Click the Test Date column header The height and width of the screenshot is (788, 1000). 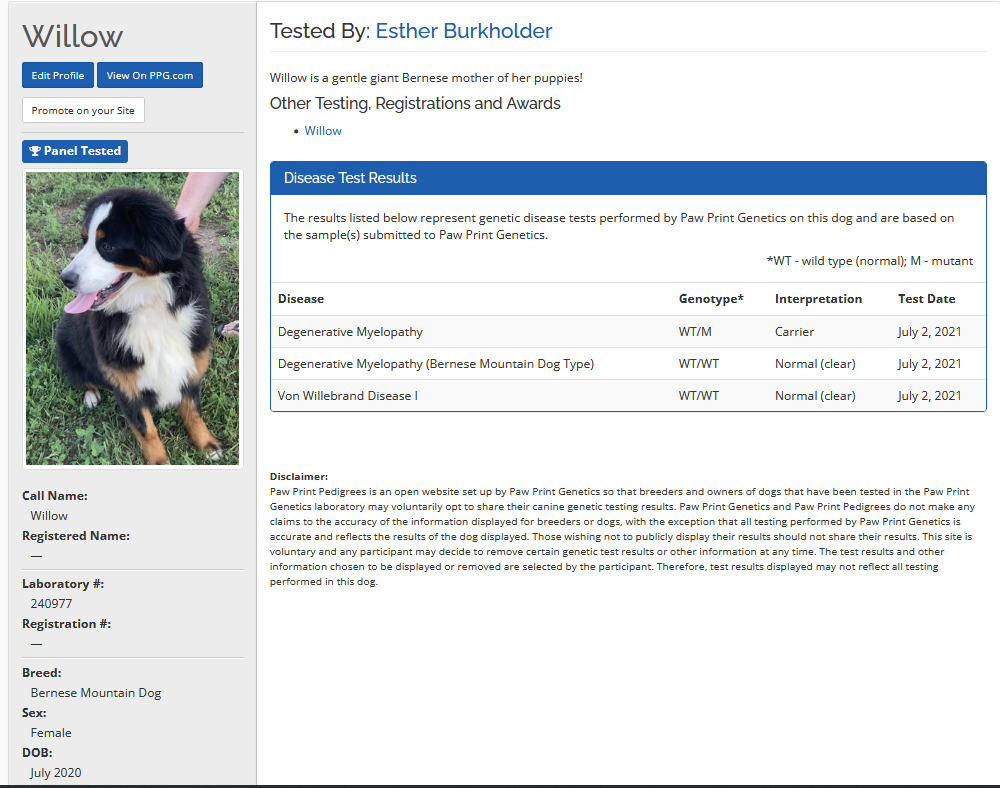click(926, 299)
